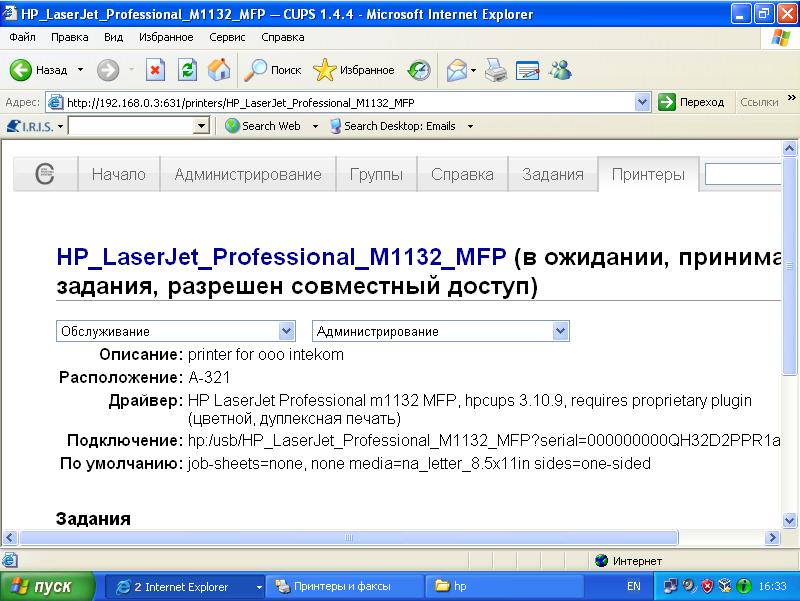Viewport: 800px width, 601px height.
Task: Open the Справка tab in CUPS navigation
Action: [462, 174]
